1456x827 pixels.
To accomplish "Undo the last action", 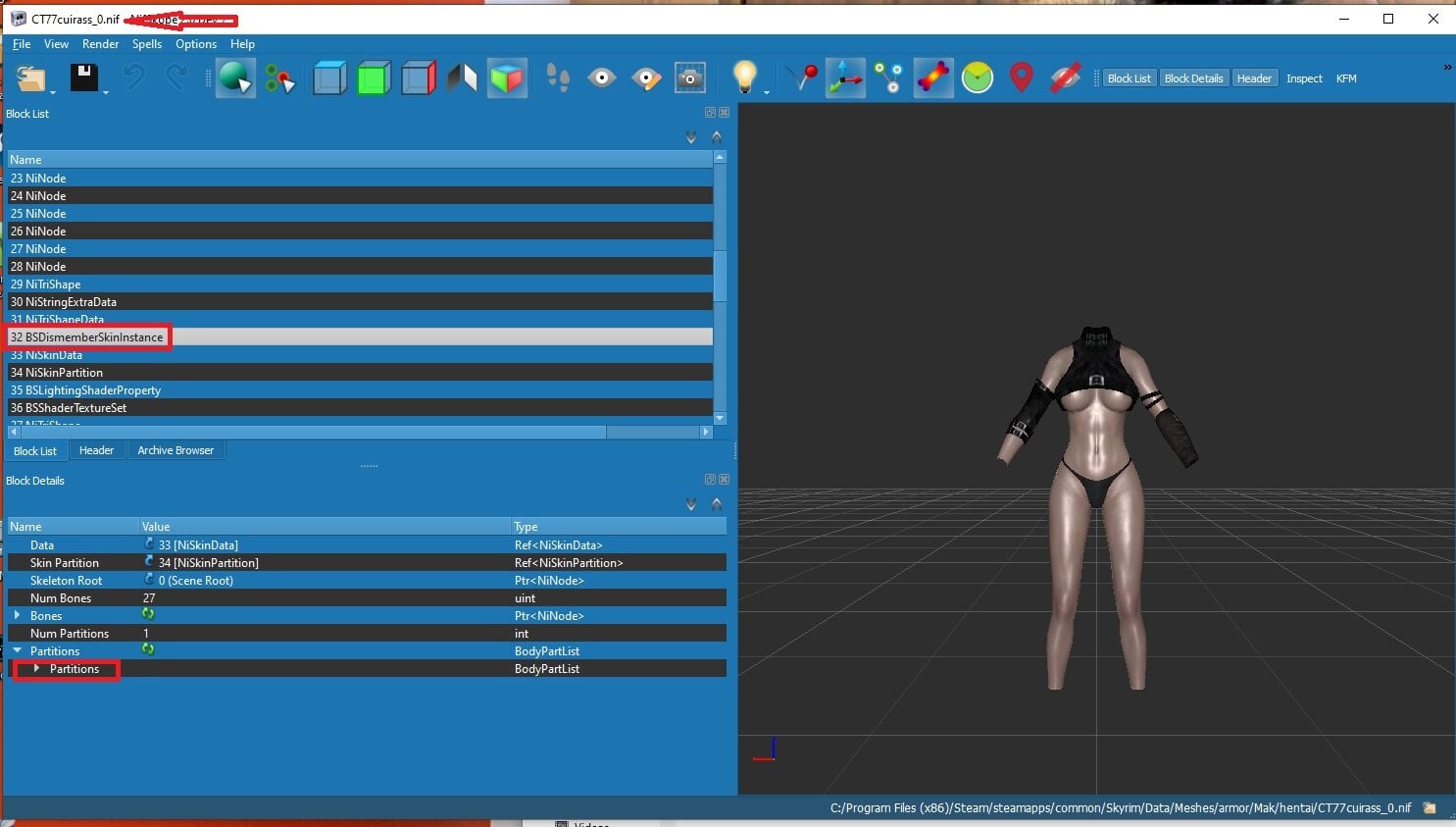I will tap(133, 78).
